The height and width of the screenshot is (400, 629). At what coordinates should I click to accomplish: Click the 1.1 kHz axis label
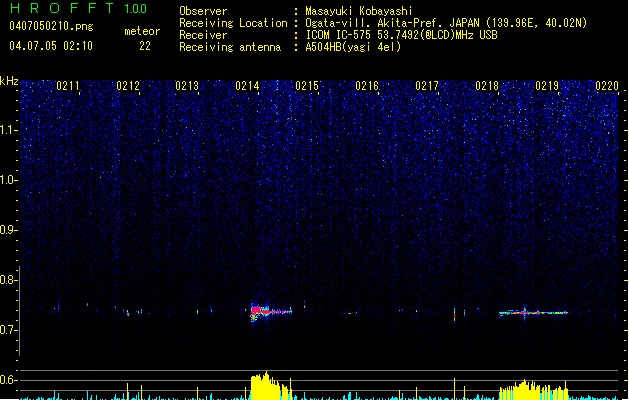point(9,130)
